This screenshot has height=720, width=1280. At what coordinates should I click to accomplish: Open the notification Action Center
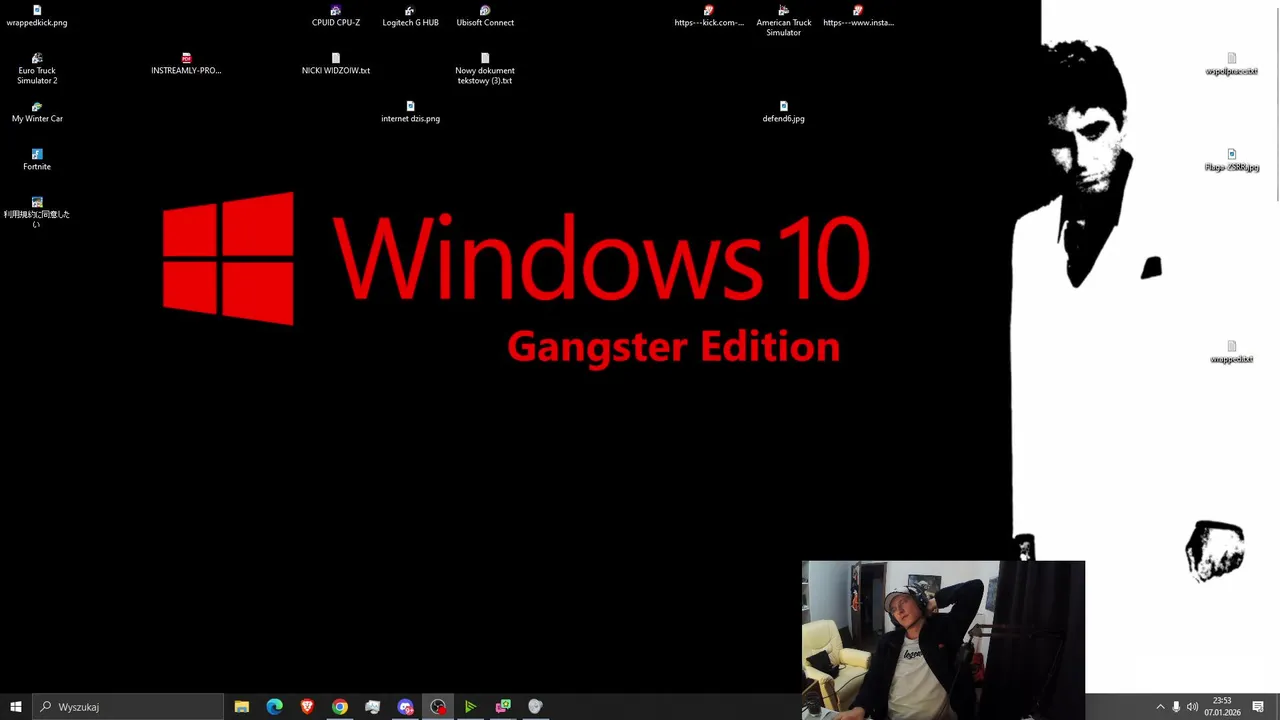[x=1258, y=707]
